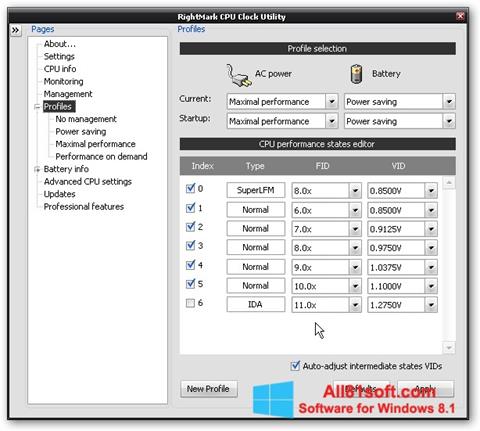The height and width of the screenshot is (431, 480).
Task: Open VID dropdown for index 0
Action: coord(431,191)
